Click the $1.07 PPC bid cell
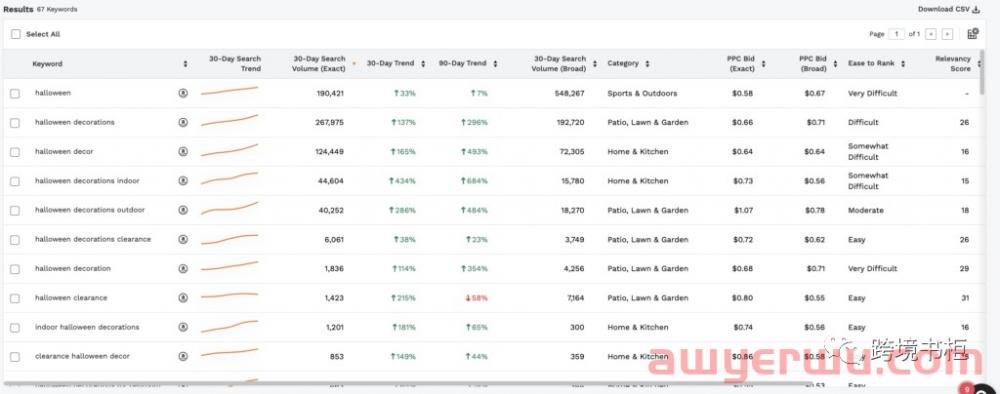 pyautogui.click(x=742, y=210)
